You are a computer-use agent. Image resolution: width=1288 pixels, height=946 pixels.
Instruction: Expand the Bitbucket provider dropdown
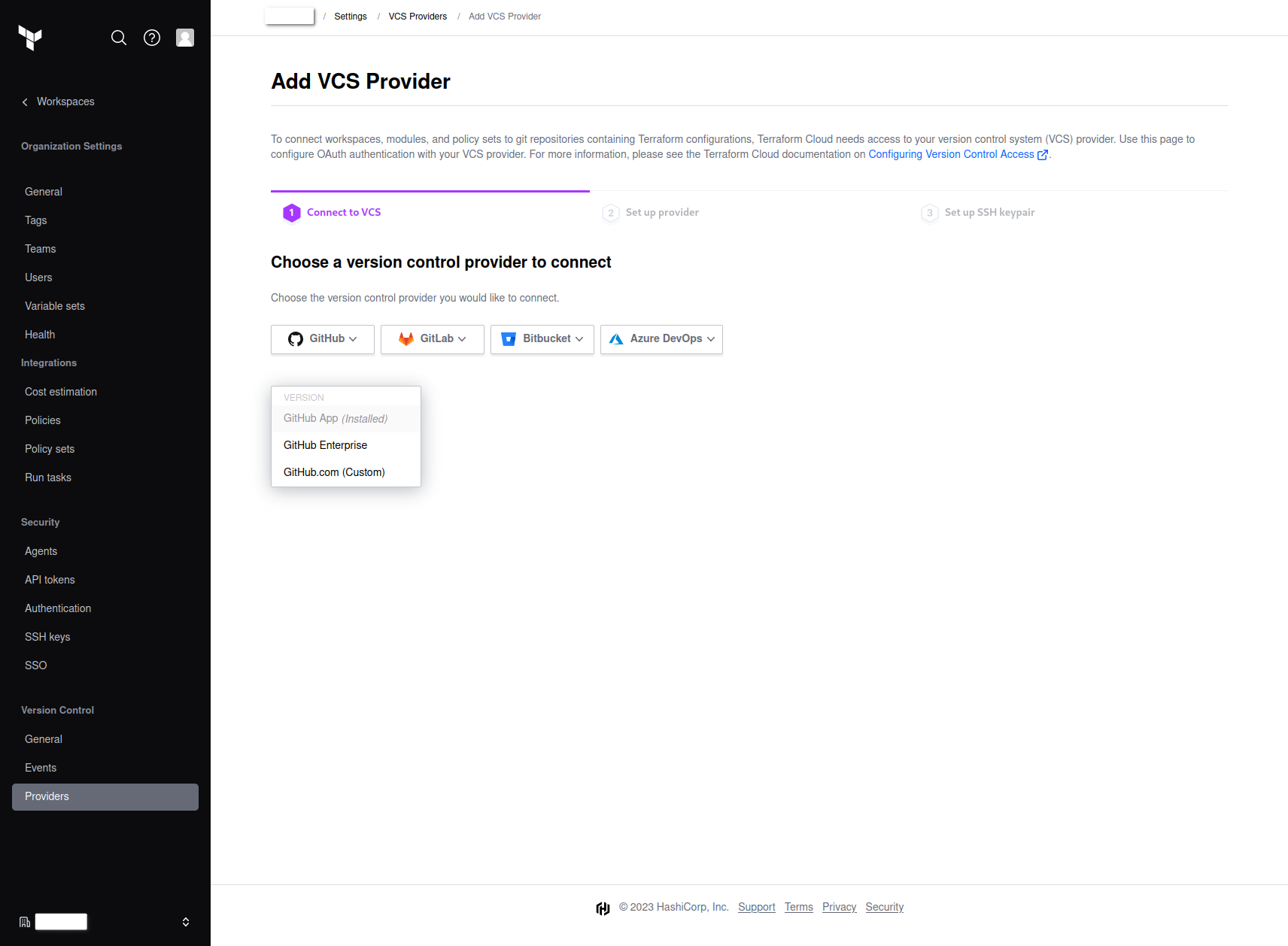click(542, 339)
